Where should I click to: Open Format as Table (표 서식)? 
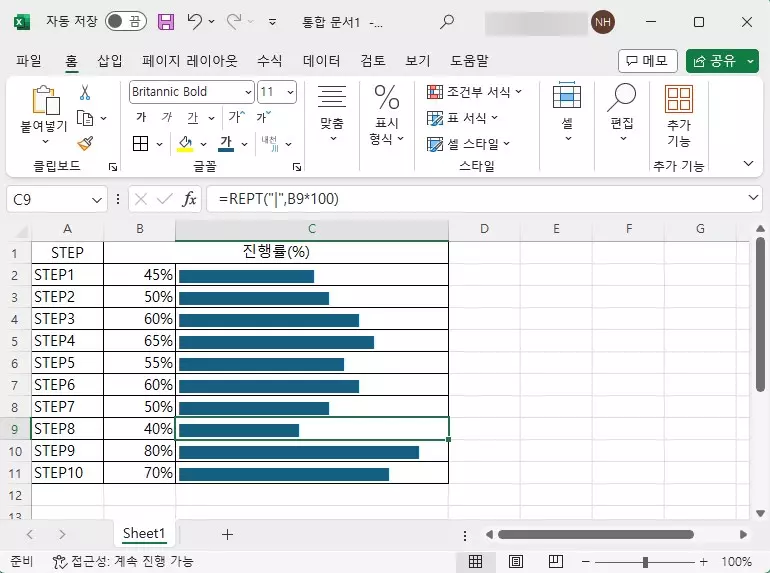(x=462, y=118)
